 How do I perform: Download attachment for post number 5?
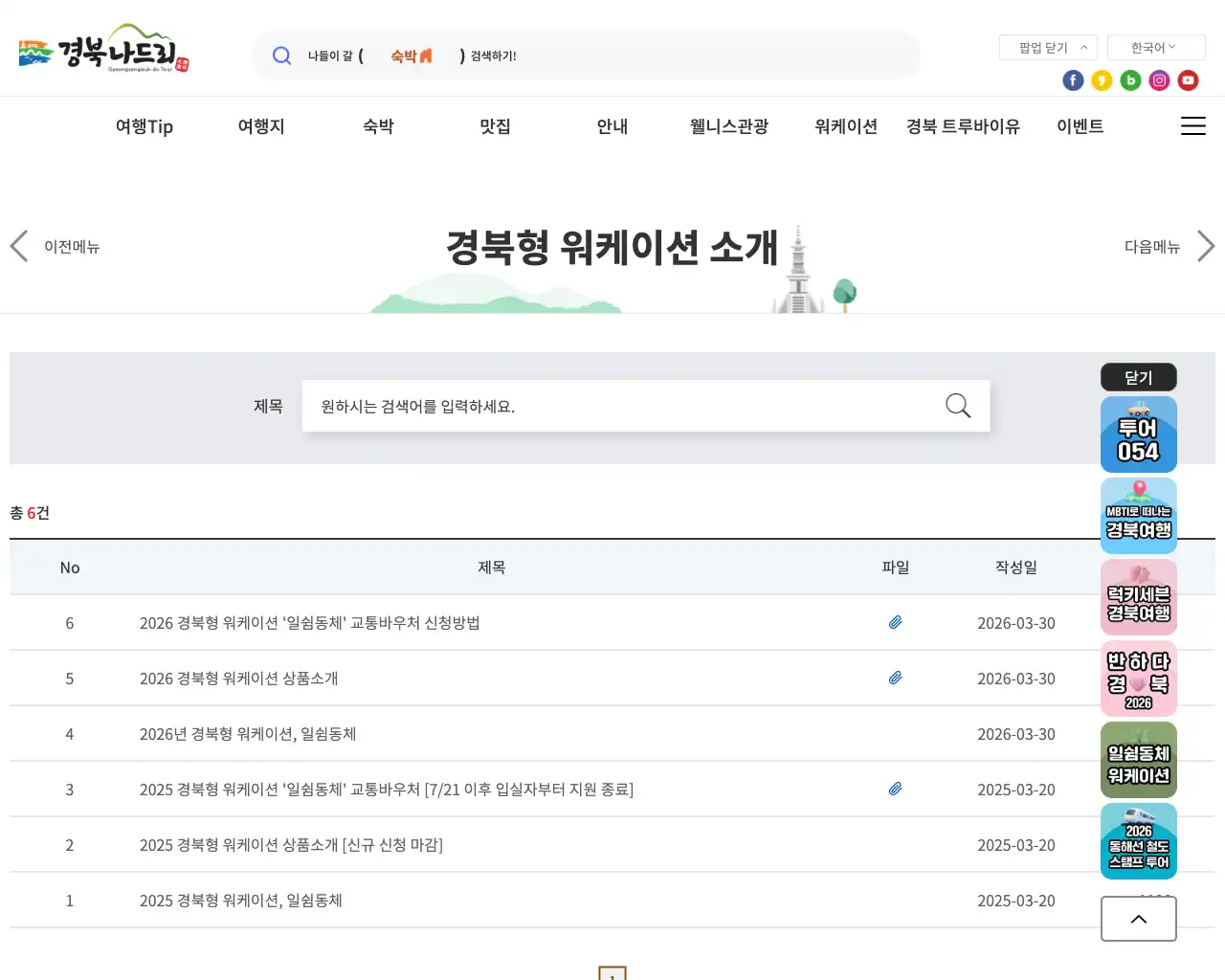tap(895, 678)
